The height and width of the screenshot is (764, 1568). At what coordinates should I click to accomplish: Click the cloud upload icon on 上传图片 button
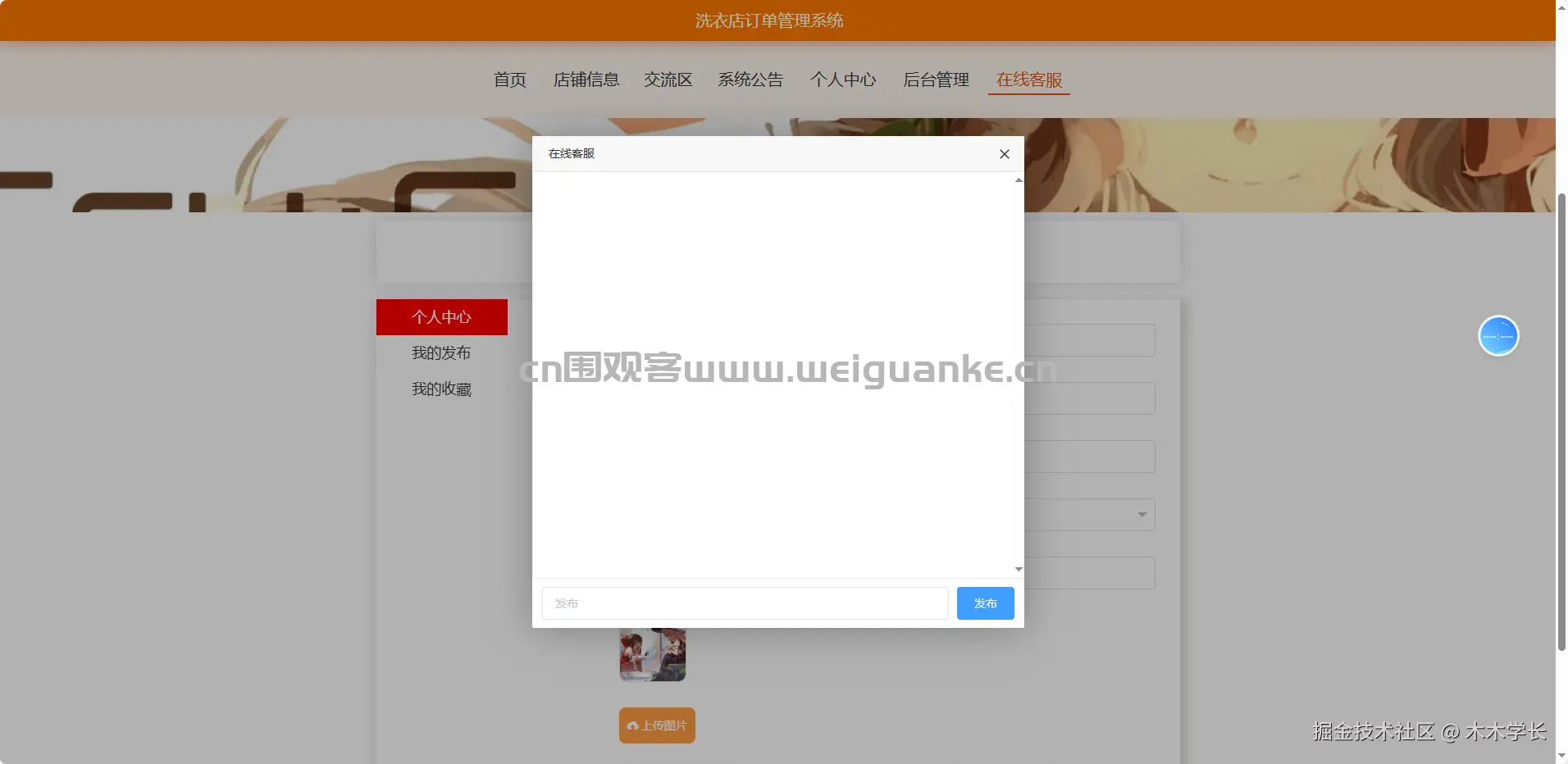[x=633, y=726]
